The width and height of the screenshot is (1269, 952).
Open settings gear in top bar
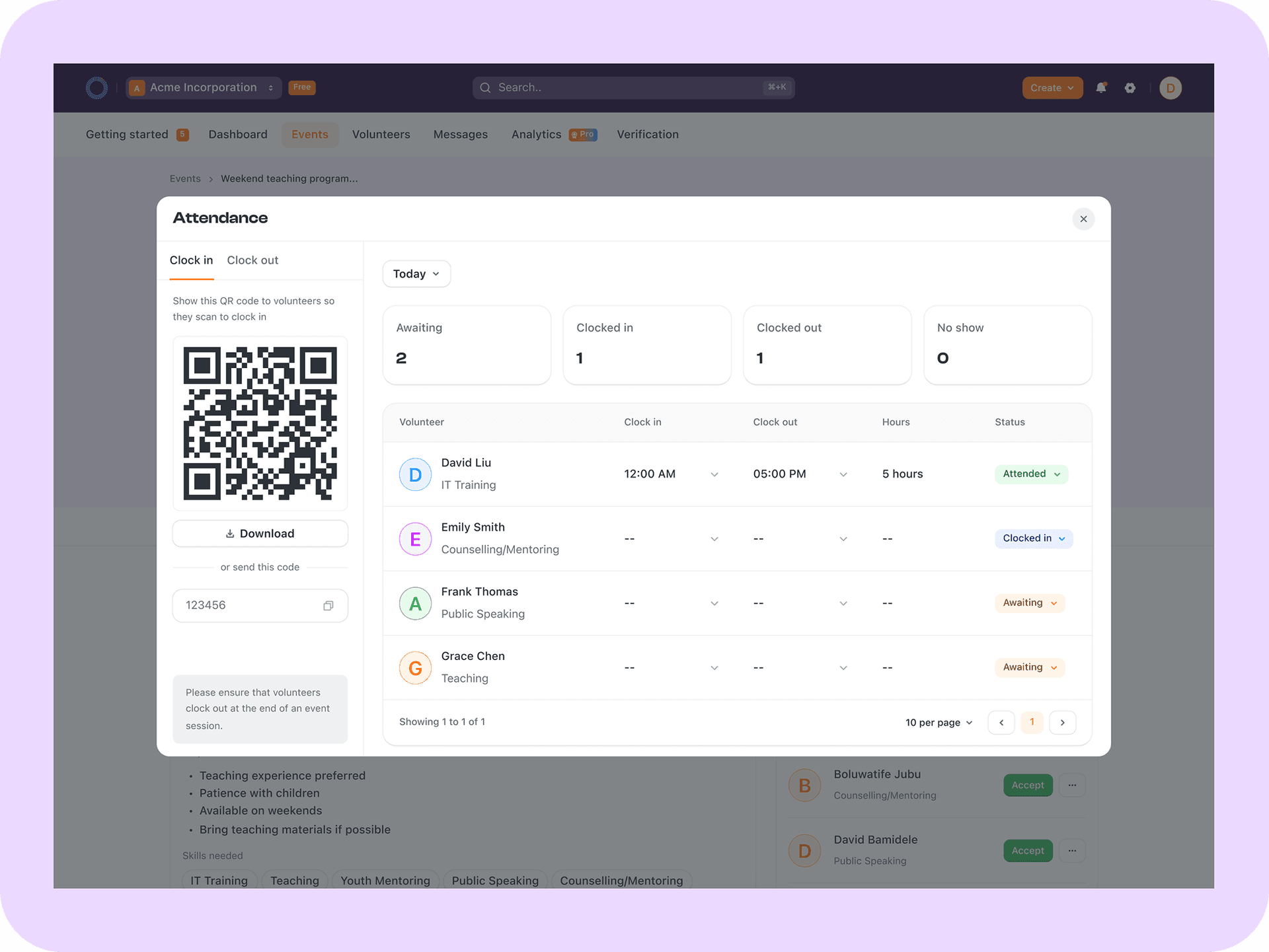pos(1130,88)
